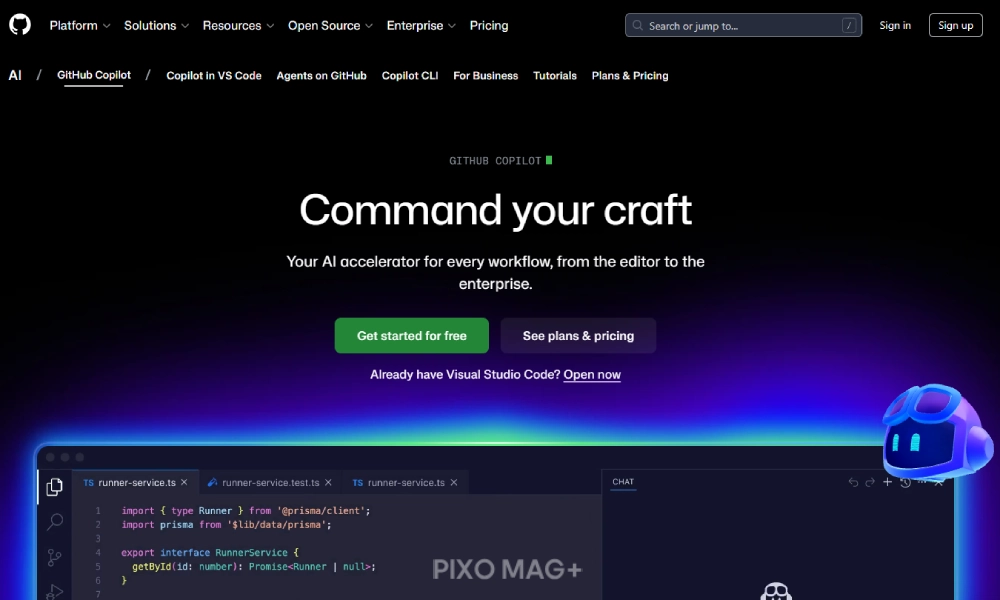Image resolution: width=1000 pixels, height=600 pixels.
Task: Click the getById(id: number) code line
Action: coord(254,566)
